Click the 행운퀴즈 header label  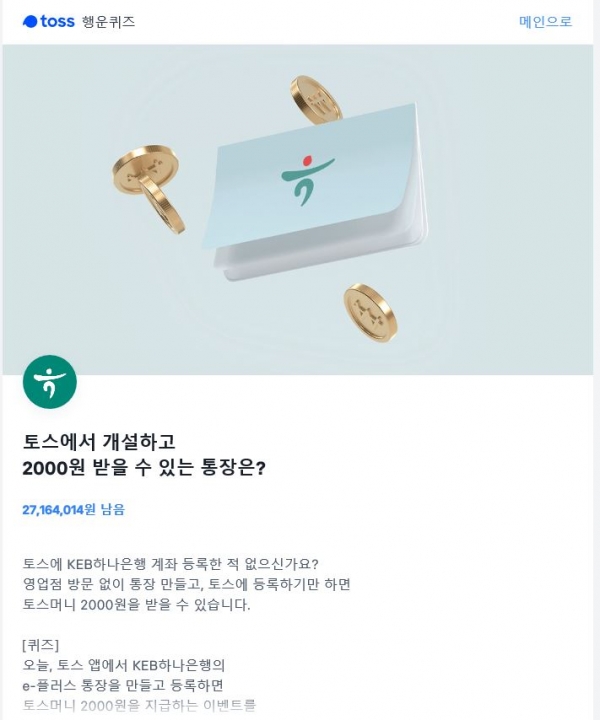pos(108,22)
